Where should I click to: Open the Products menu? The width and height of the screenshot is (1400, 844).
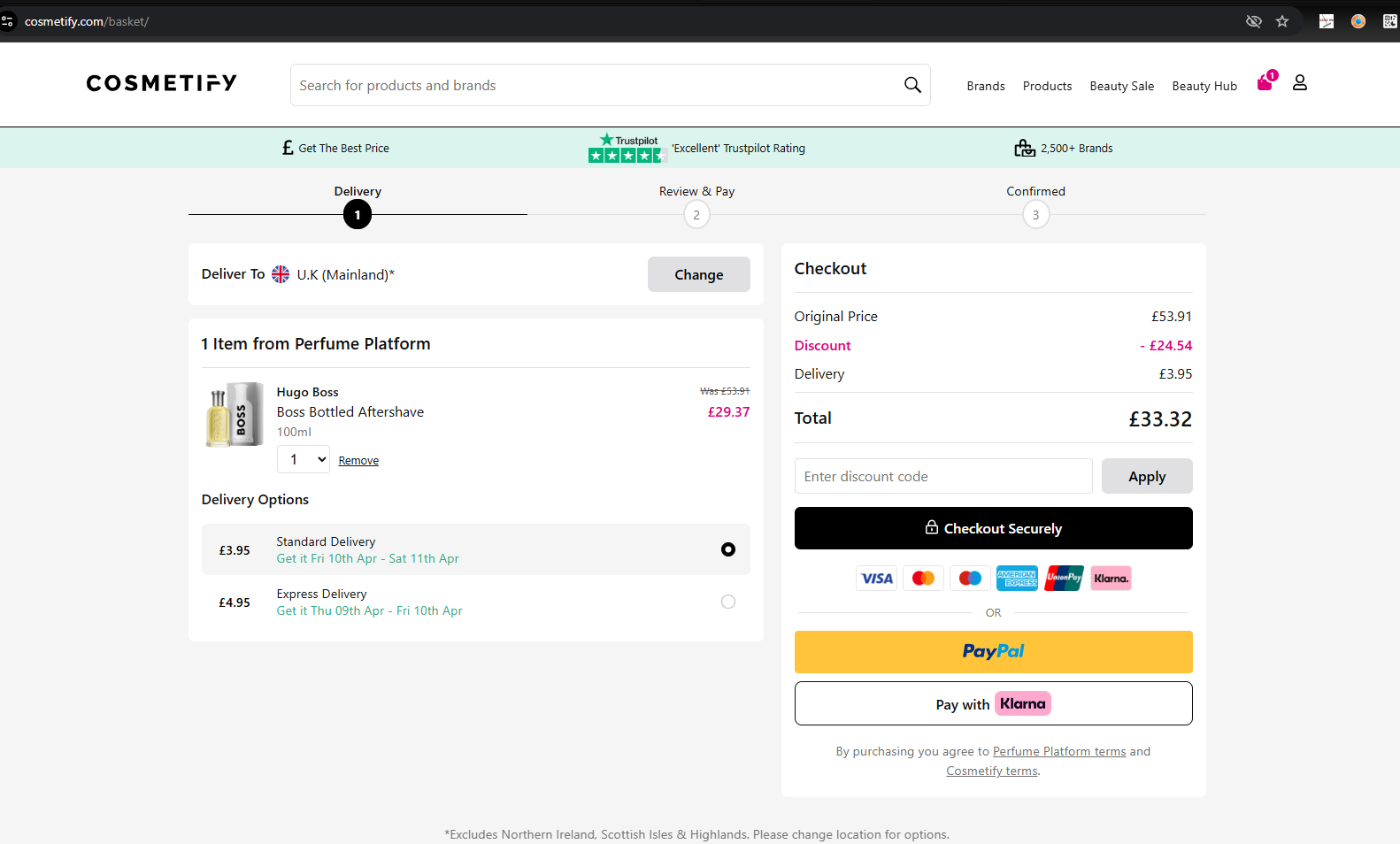click(x=1047, y=86)
